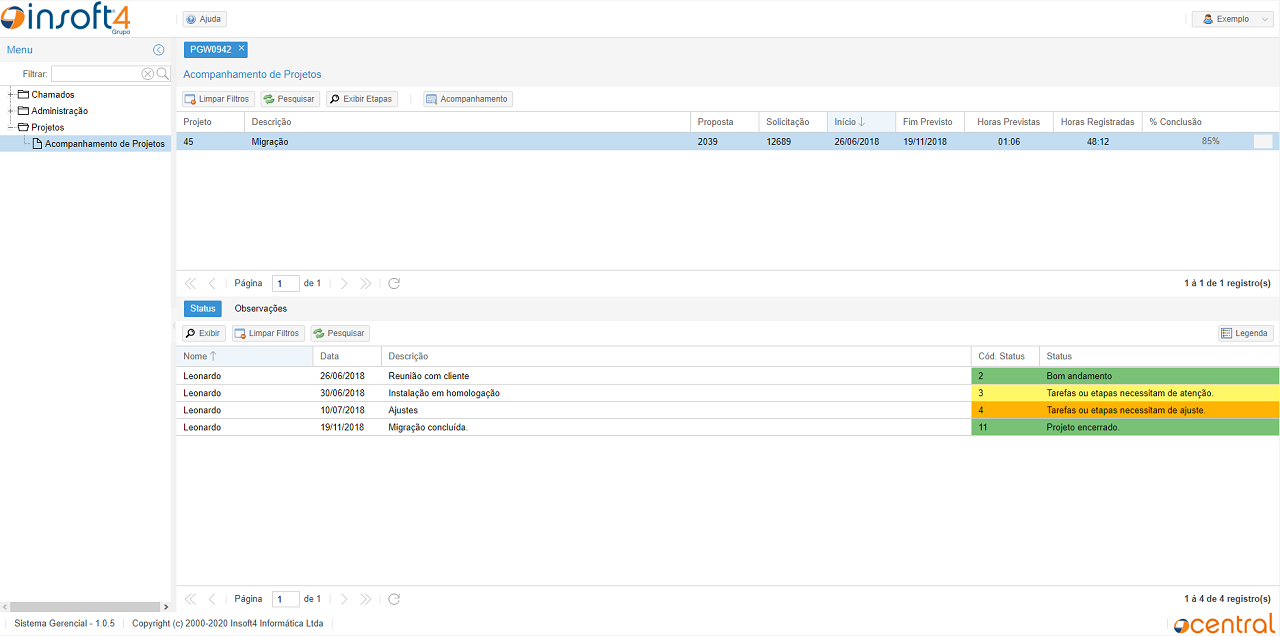Click the projects grid page number field
This screenshot has width=1280, height=636.
coord(285,284)
